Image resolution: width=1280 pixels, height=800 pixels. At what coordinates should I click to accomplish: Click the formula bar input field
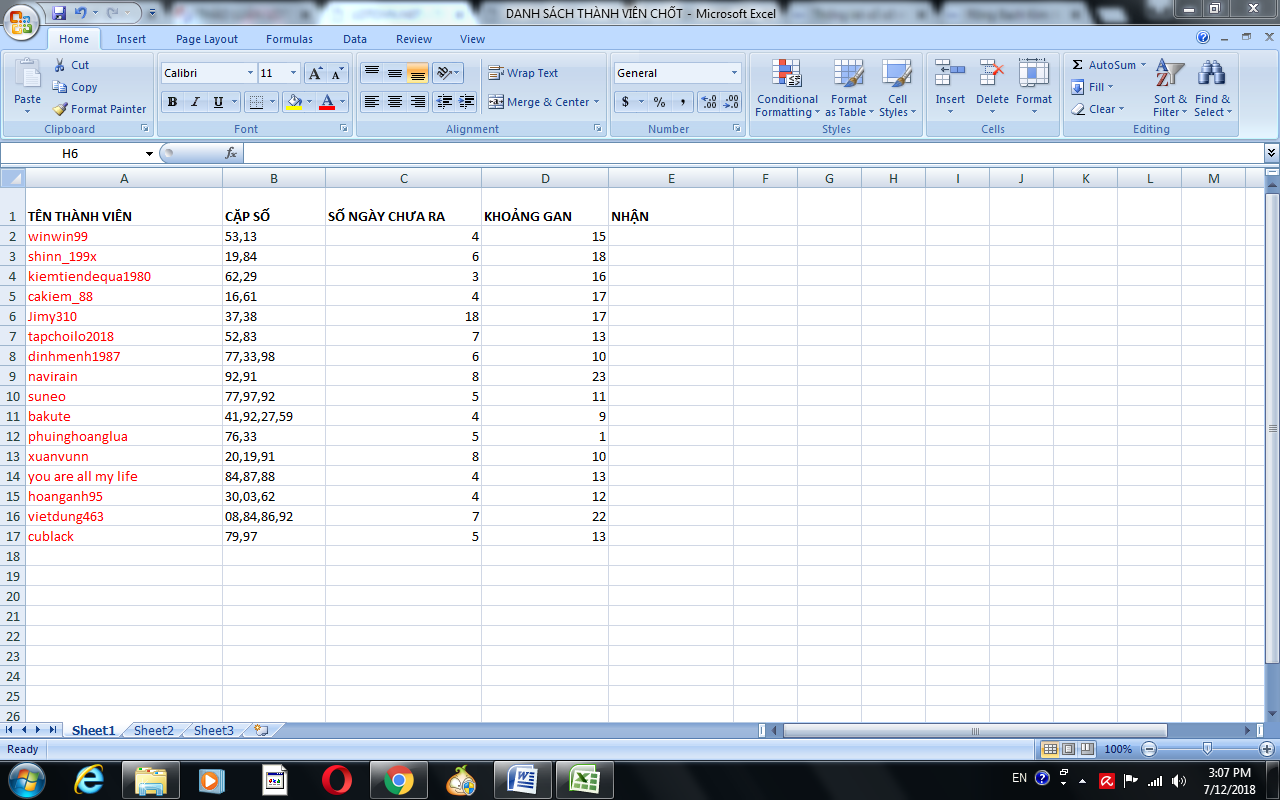pyautogui.click(x=753, y=154)
